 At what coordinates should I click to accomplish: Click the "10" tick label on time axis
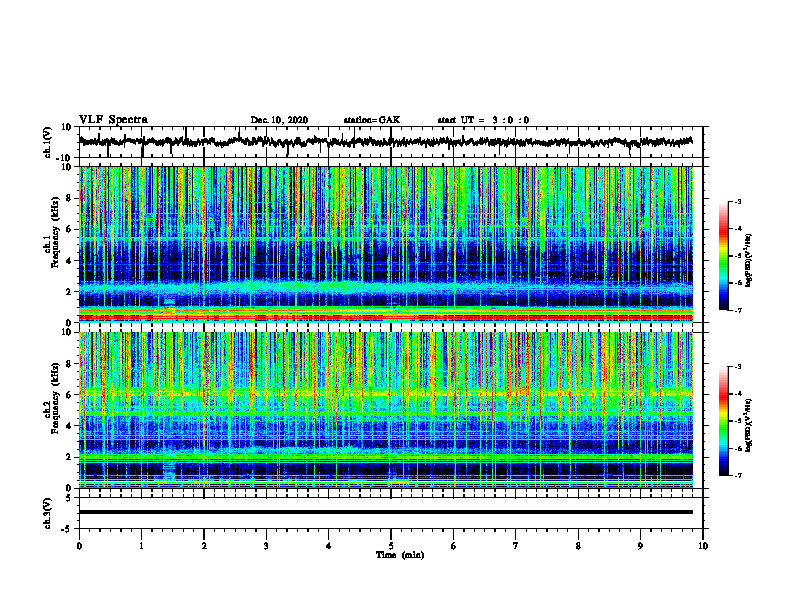pyautogui.click(x=703, y=546)
